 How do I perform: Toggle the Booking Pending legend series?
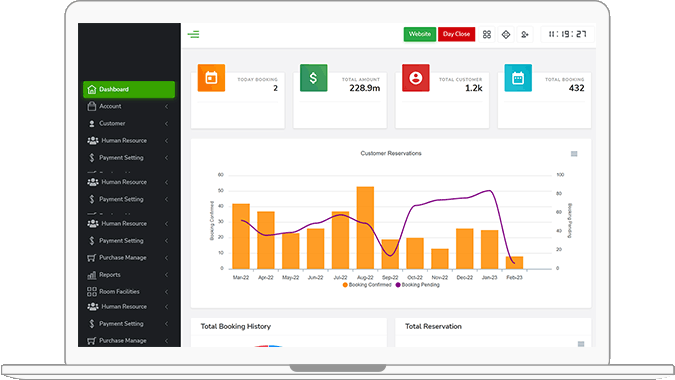[418, 285]
